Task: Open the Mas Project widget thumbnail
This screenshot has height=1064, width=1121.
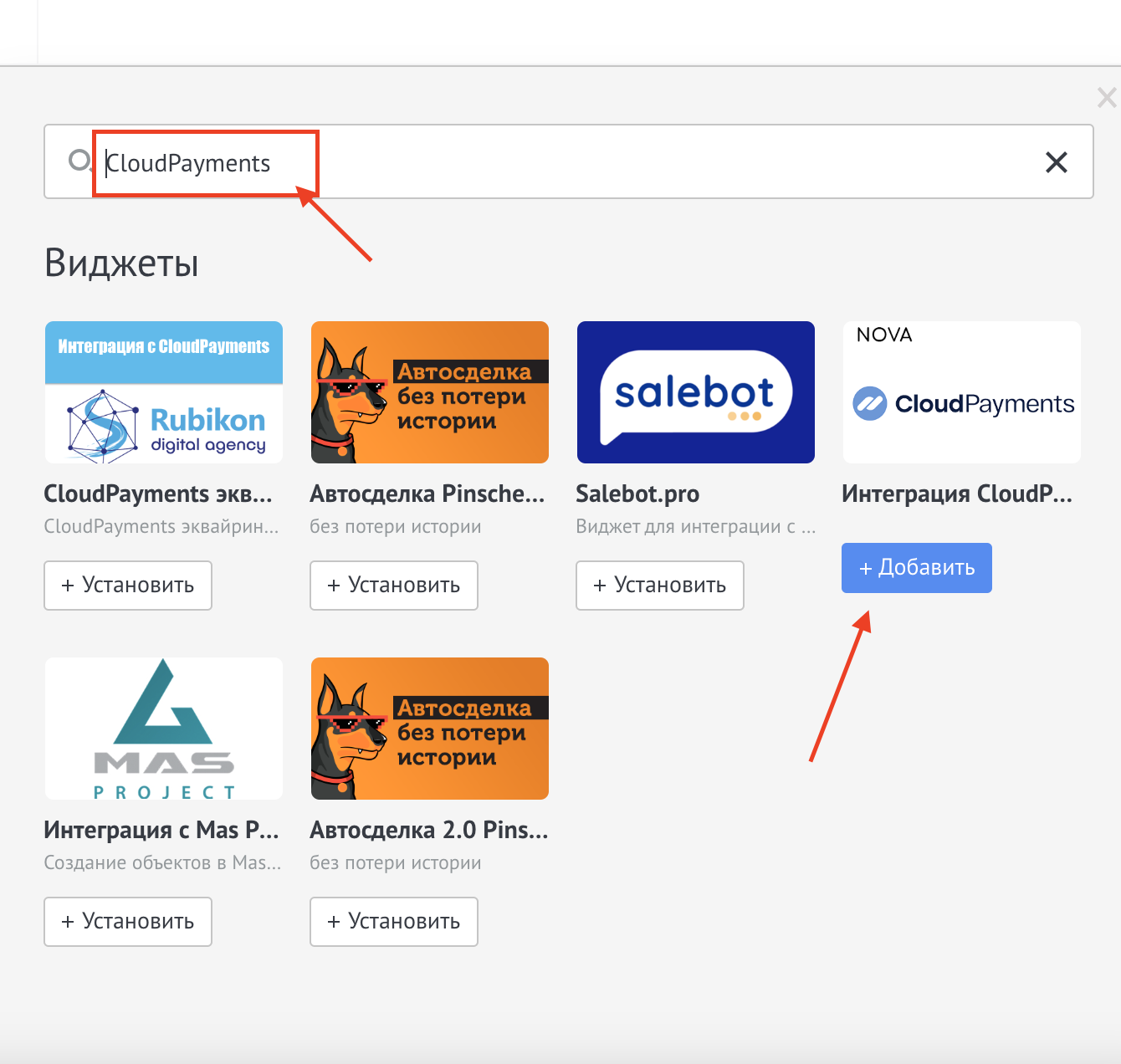Action: (164, 729)
